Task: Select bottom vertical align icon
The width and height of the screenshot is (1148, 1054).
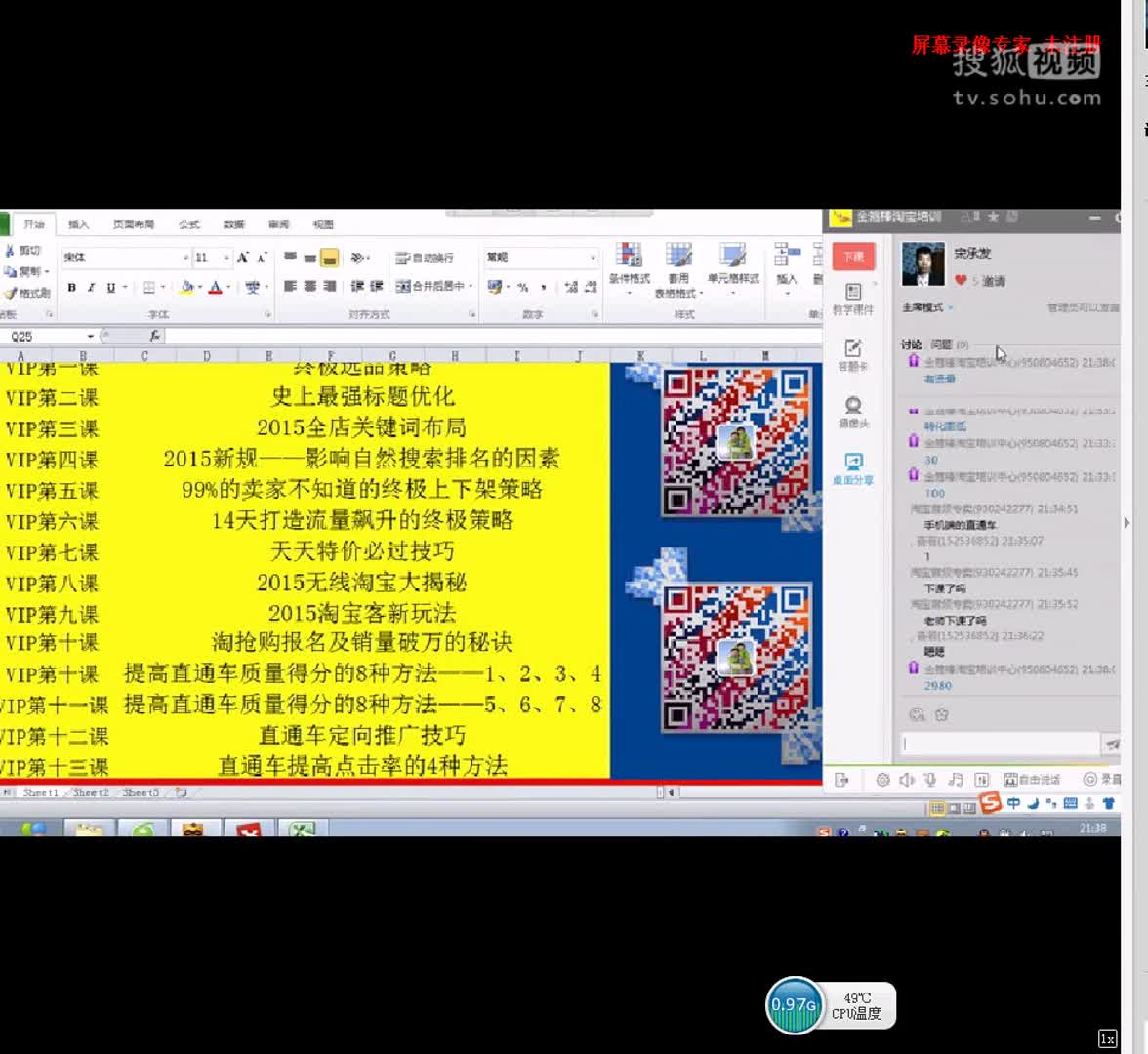Action: [330, 258]
